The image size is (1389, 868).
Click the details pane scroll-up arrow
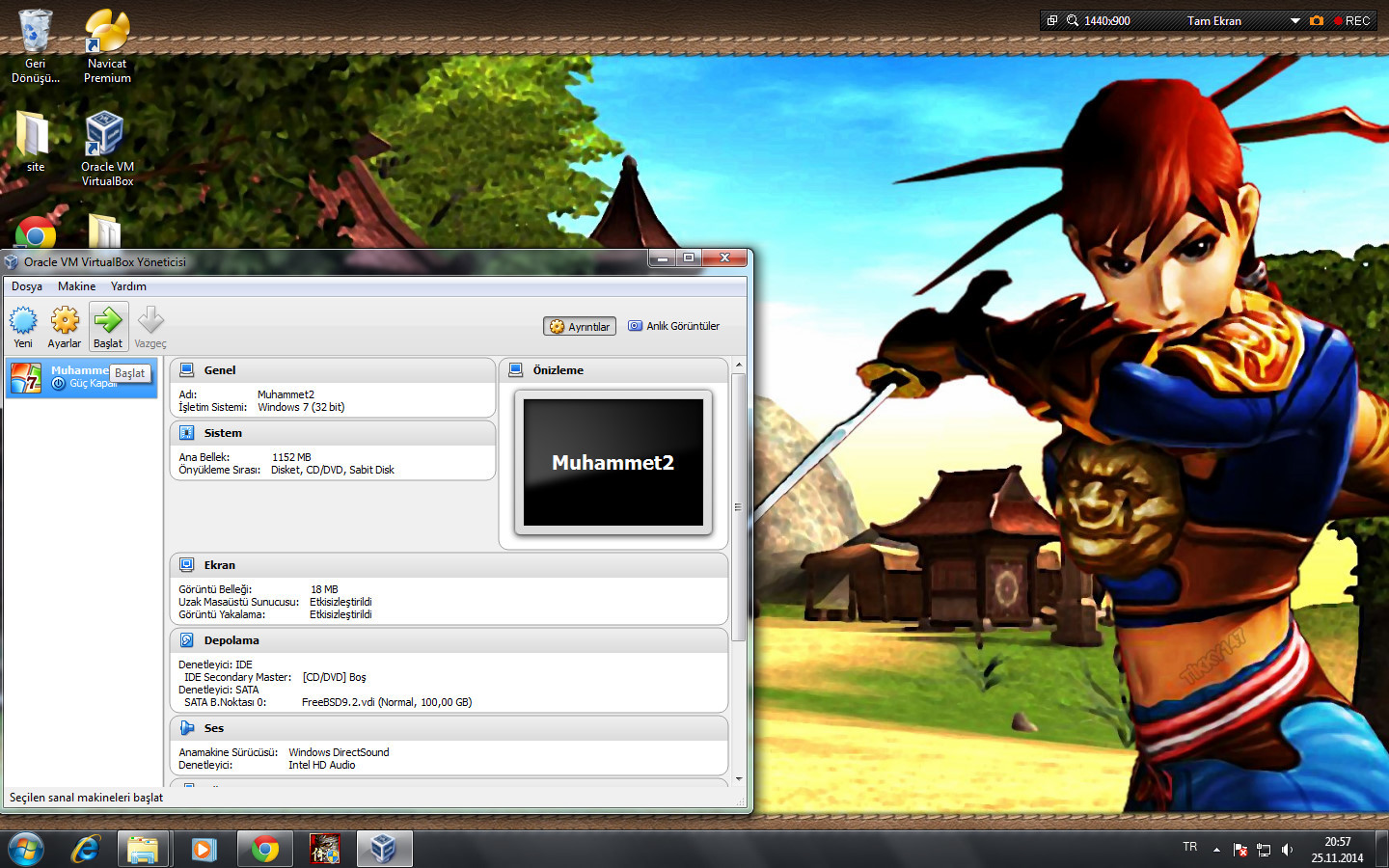pyautogui.click(x=739, y=366)
